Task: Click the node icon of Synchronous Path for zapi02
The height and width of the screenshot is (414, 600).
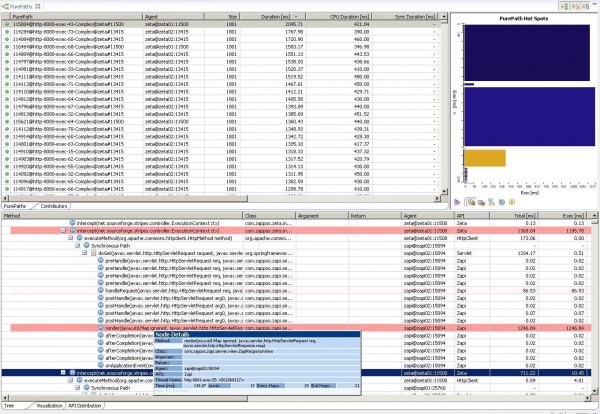Action: 86,246
